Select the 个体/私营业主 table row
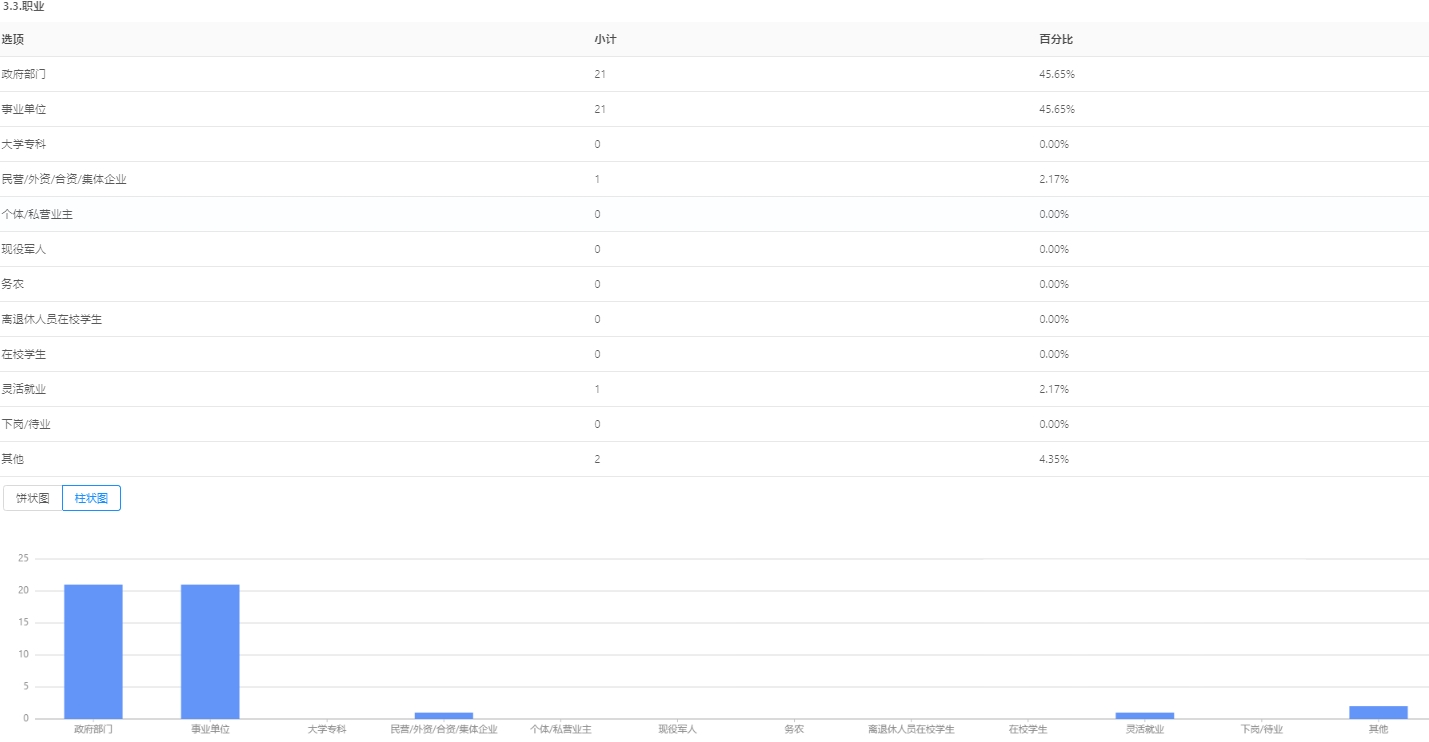 [x=37, y=214]
